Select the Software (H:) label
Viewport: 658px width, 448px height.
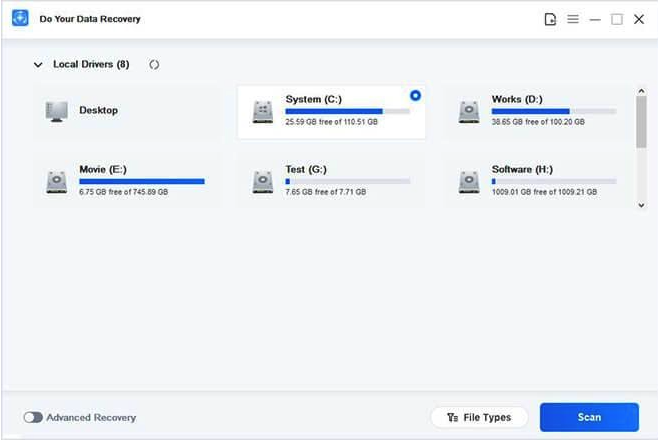coord(522,169)
